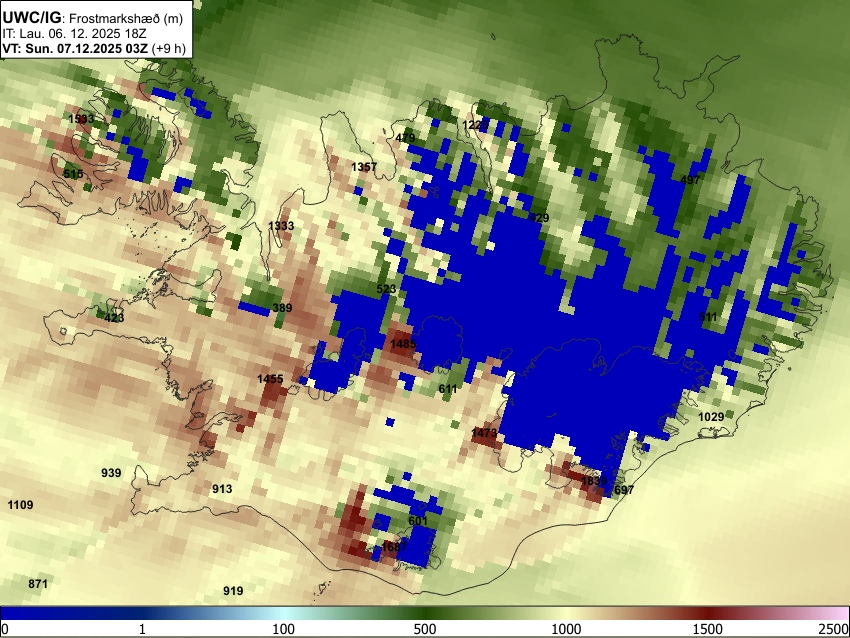850x638 pixels.
Task: Click the map value 1533
Action: tap(81, 119)
